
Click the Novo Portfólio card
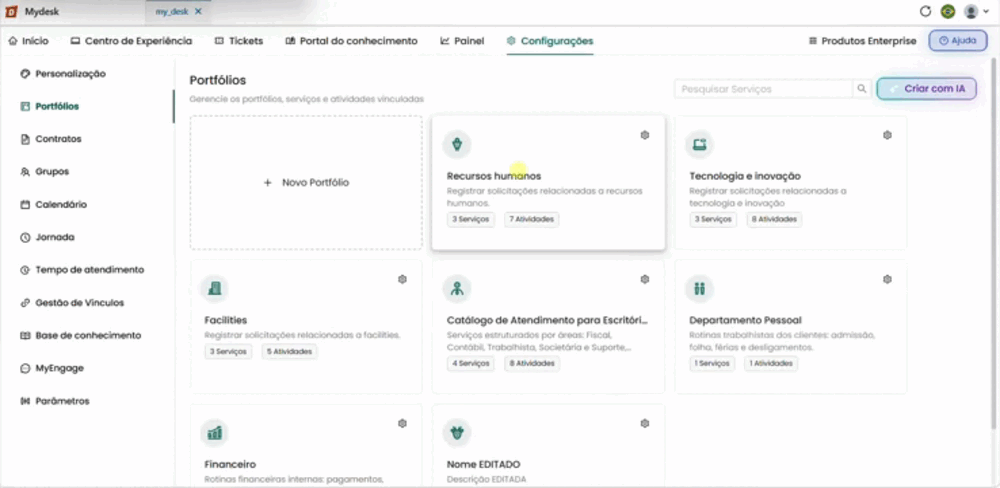point(306,182)
